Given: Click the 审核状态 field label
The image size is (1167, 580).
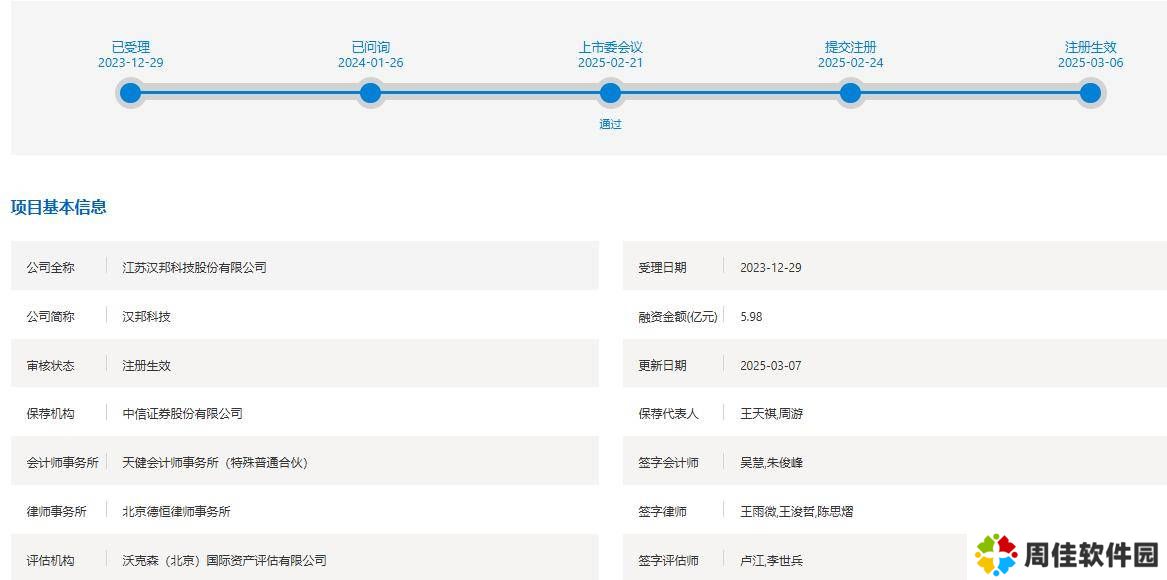Looking at the screenshot, I should tap(51, 366).
